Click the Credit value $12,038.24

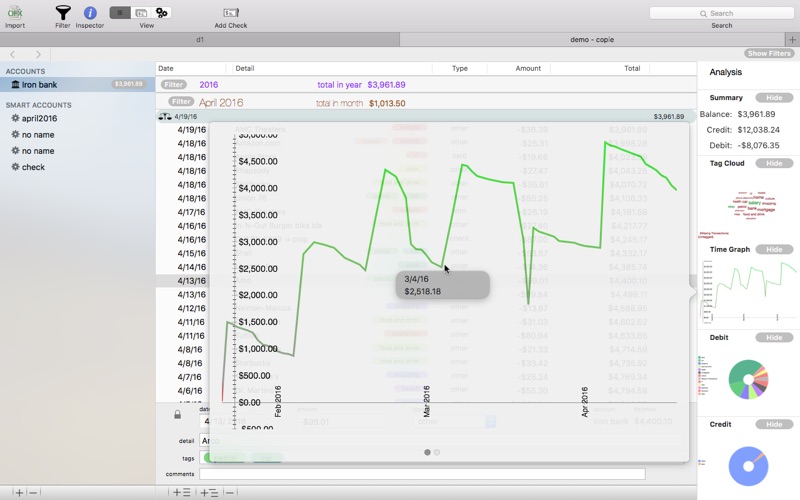point(758,130)
